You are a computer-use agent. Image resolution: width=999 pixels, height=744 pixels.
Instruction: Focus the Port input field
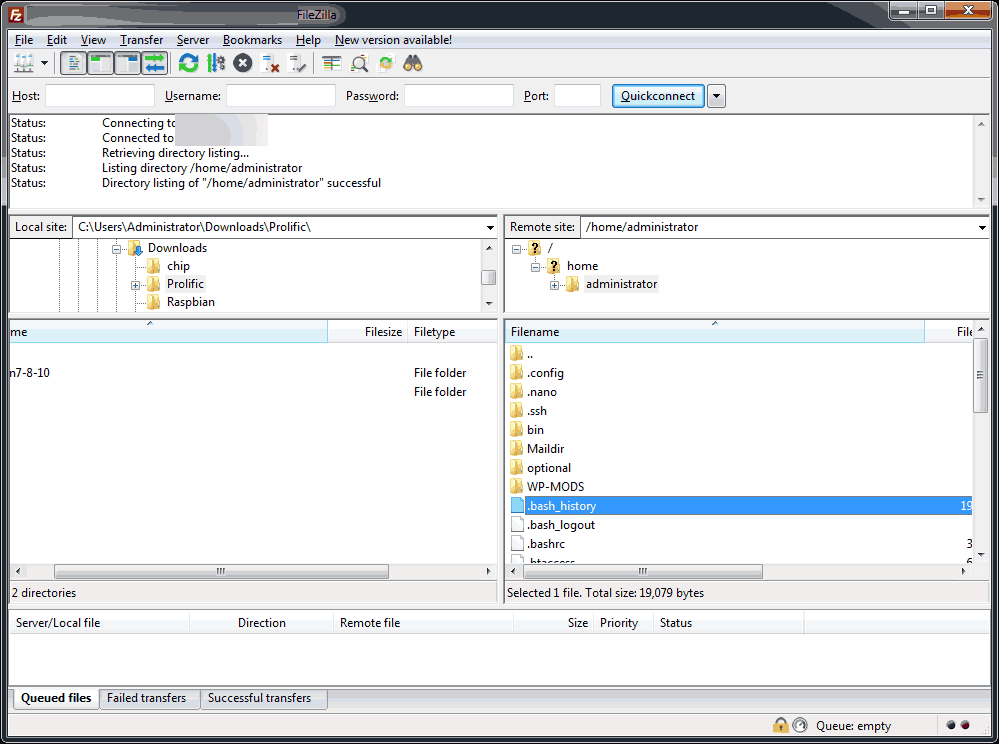tap(577, 96)
